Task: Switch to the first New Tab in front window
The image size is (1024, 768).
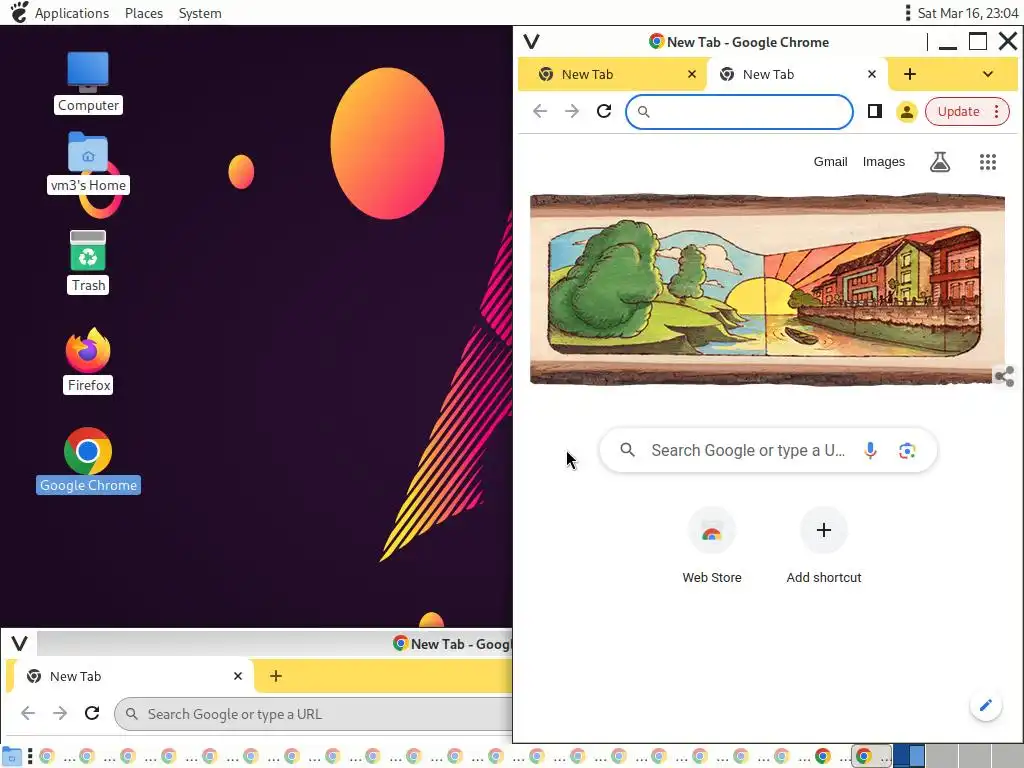Action: [x=612, y=74]
